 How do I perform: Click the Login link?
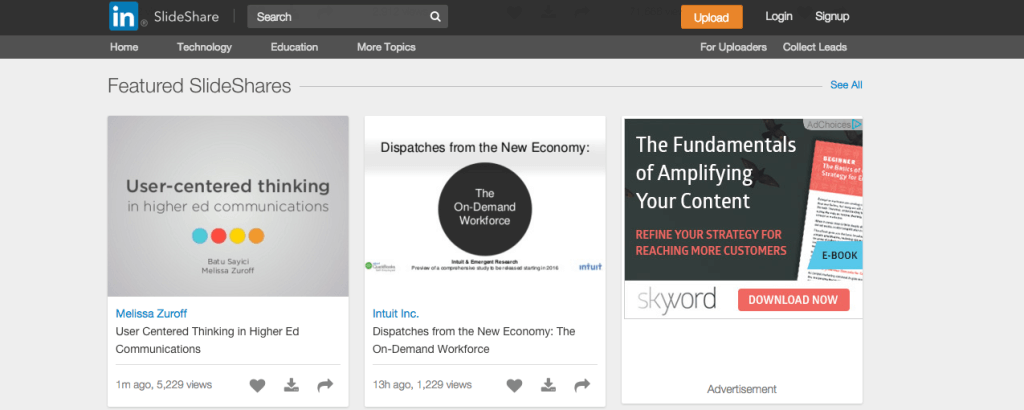coord(779,16)
